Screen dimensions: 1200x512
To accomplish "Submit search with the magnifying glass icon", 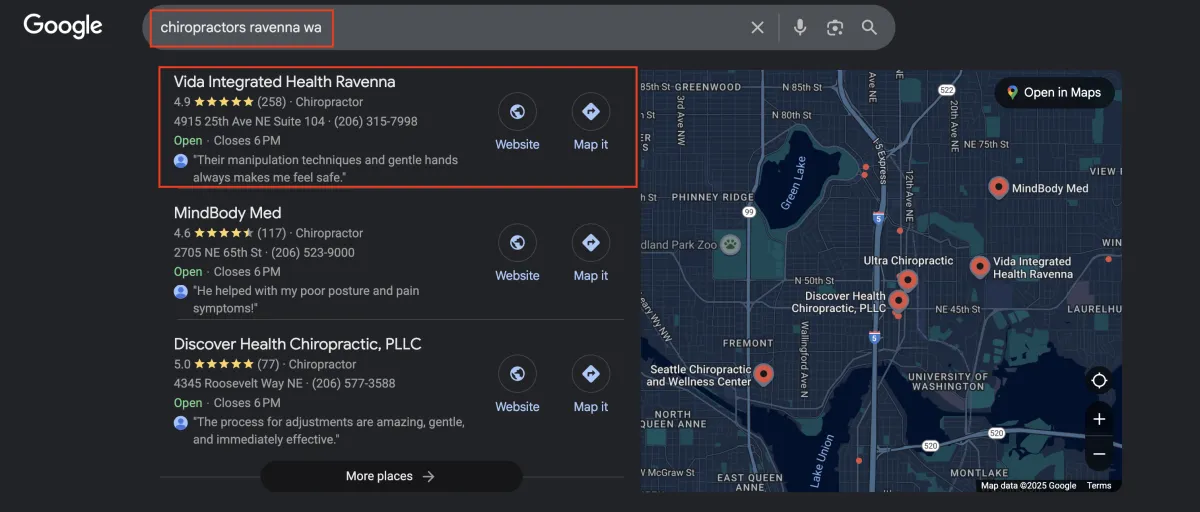I will coord(869,28).
